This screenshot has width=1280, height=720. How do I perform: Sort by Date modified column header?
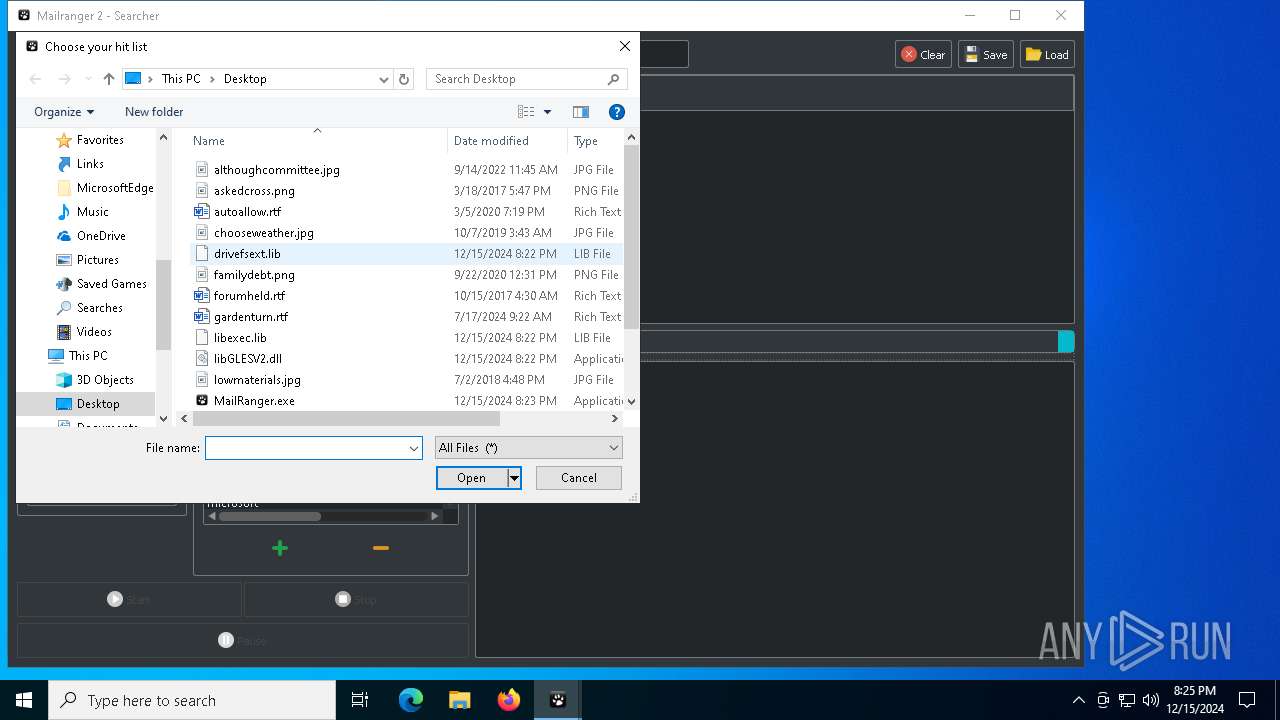(507, 141)
